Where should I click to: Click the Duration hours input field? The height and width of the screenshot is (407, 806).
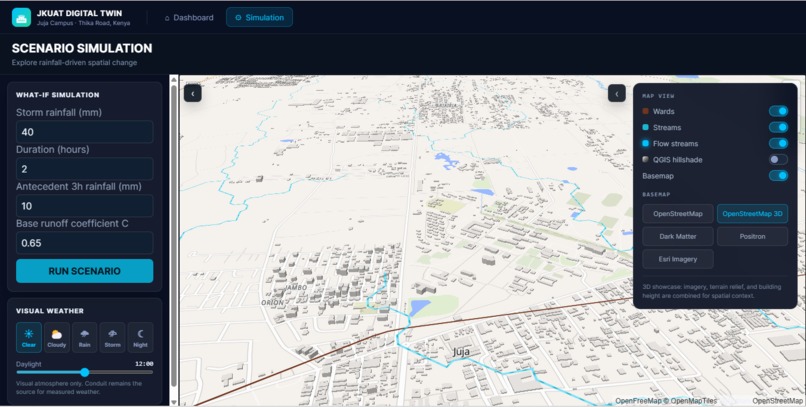85,169
